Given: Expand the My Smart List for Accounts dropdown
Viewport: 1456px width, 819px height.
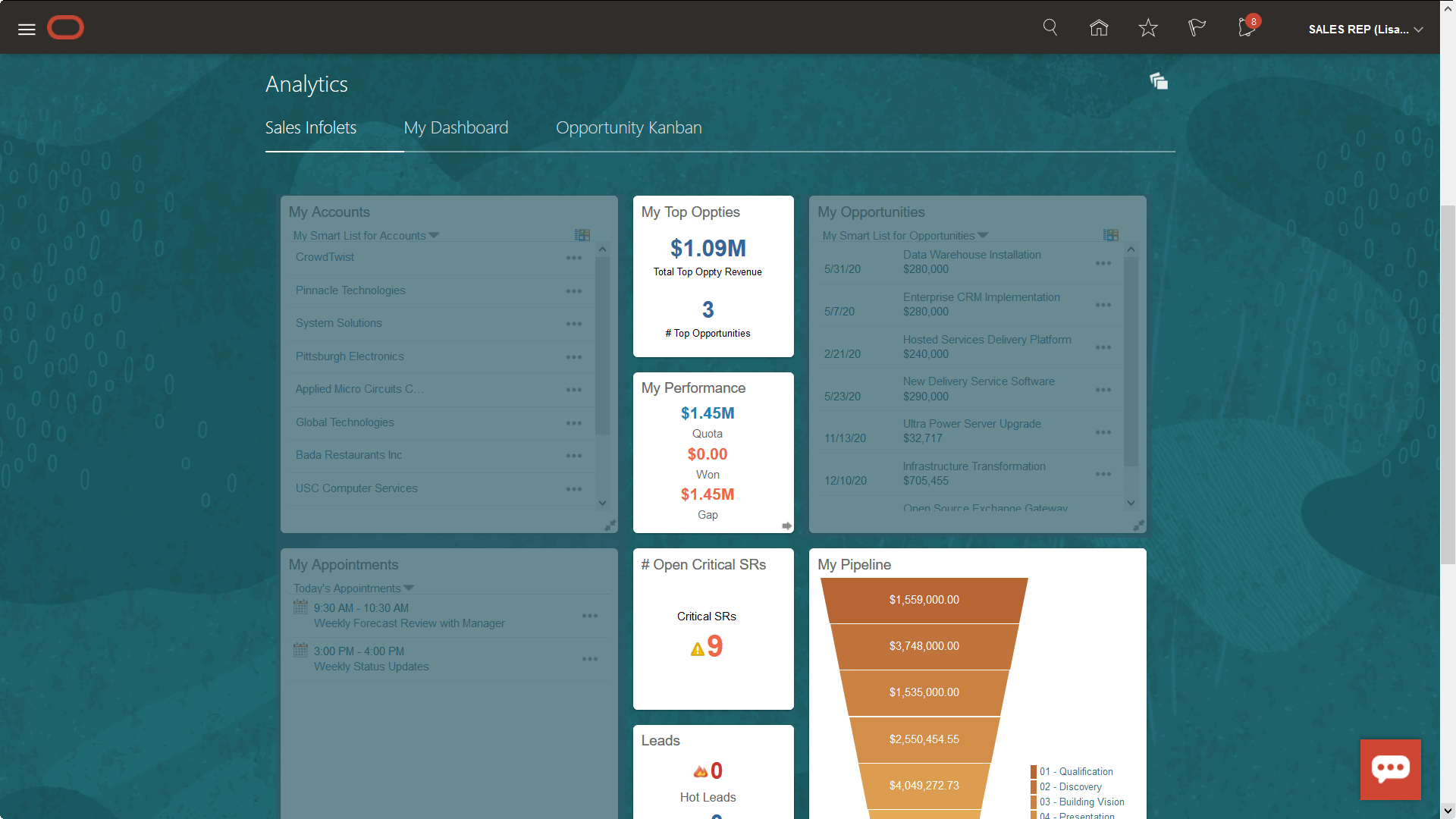Looking at the screenshot, I should pos(434,235).
